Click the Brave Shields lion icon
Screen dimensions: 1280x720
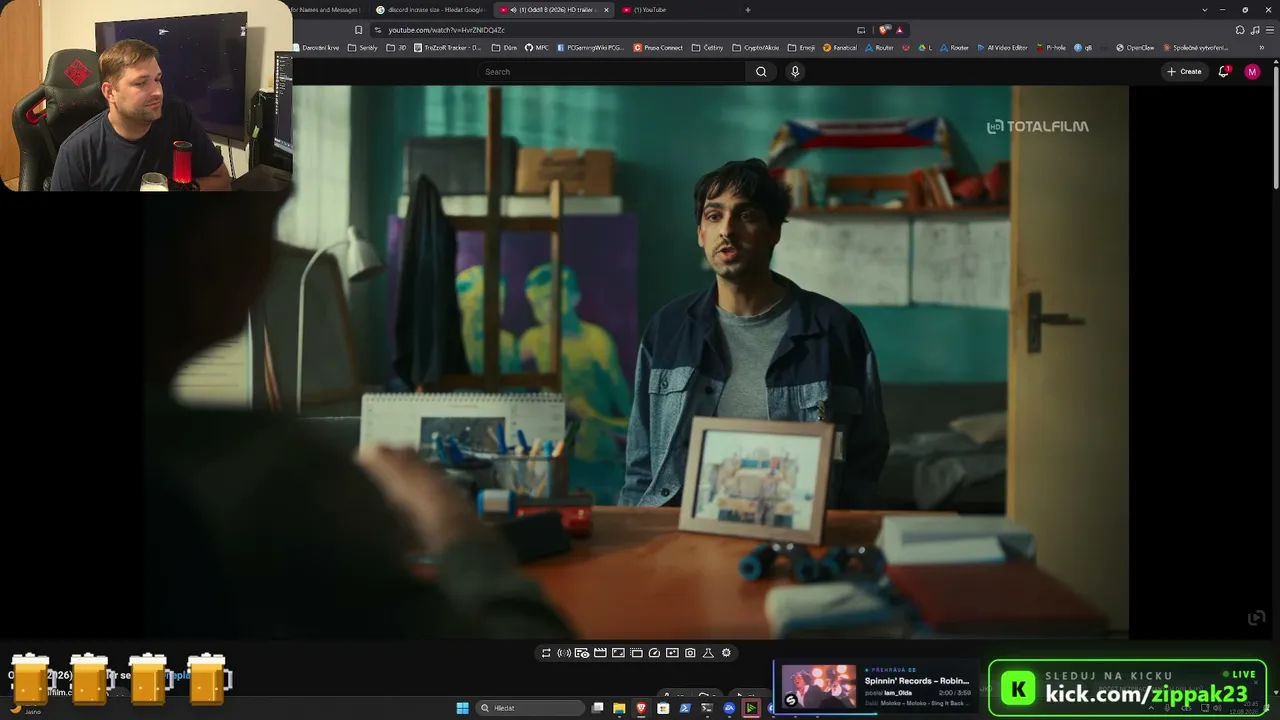click(x=884, y=30)
